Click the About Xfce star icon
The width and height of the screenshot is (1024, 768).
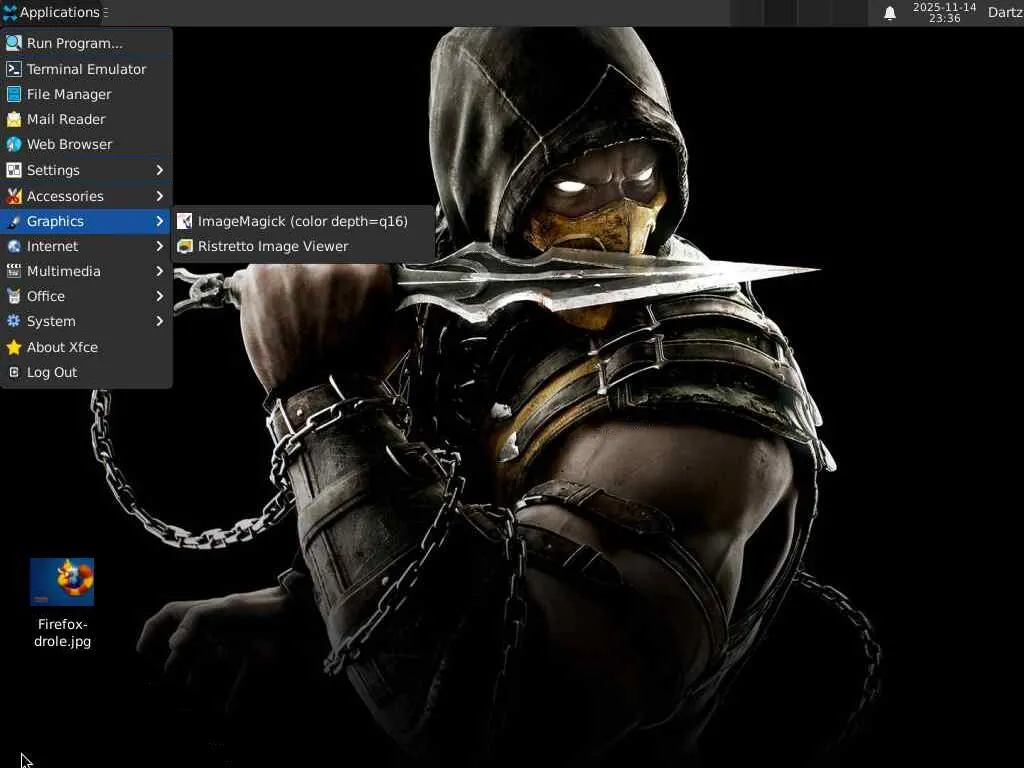[14, 347]
